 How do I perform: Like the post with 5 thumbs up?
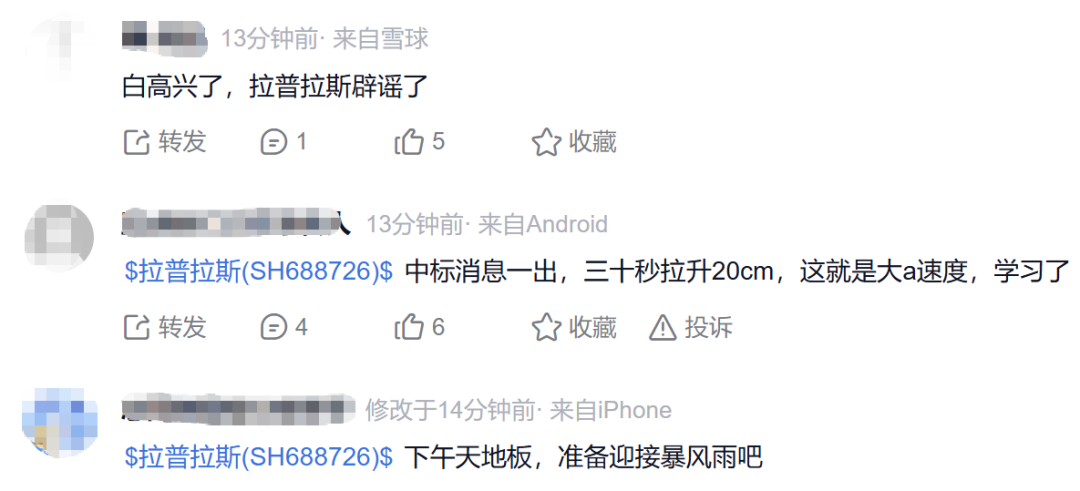click(419, 142)
